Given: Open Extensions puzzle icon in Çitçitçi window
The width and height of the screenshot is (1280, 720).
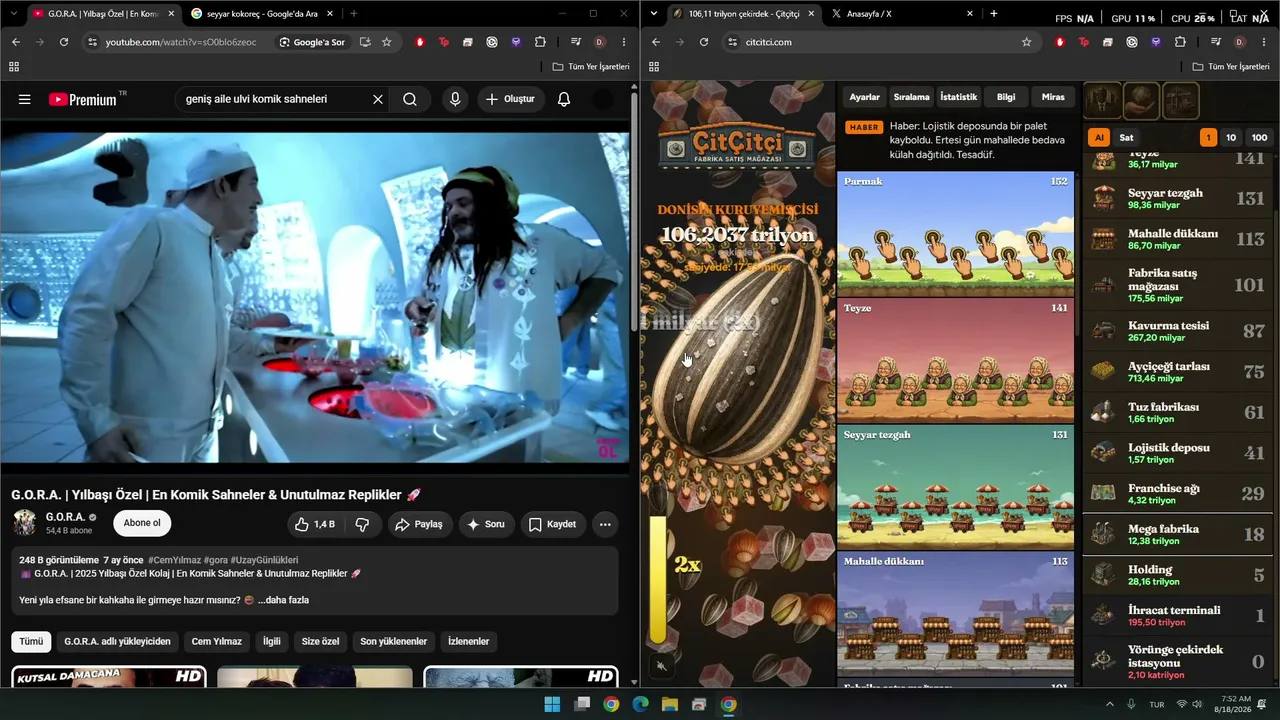Looking at the screenshot, I should coord(1180,42).
